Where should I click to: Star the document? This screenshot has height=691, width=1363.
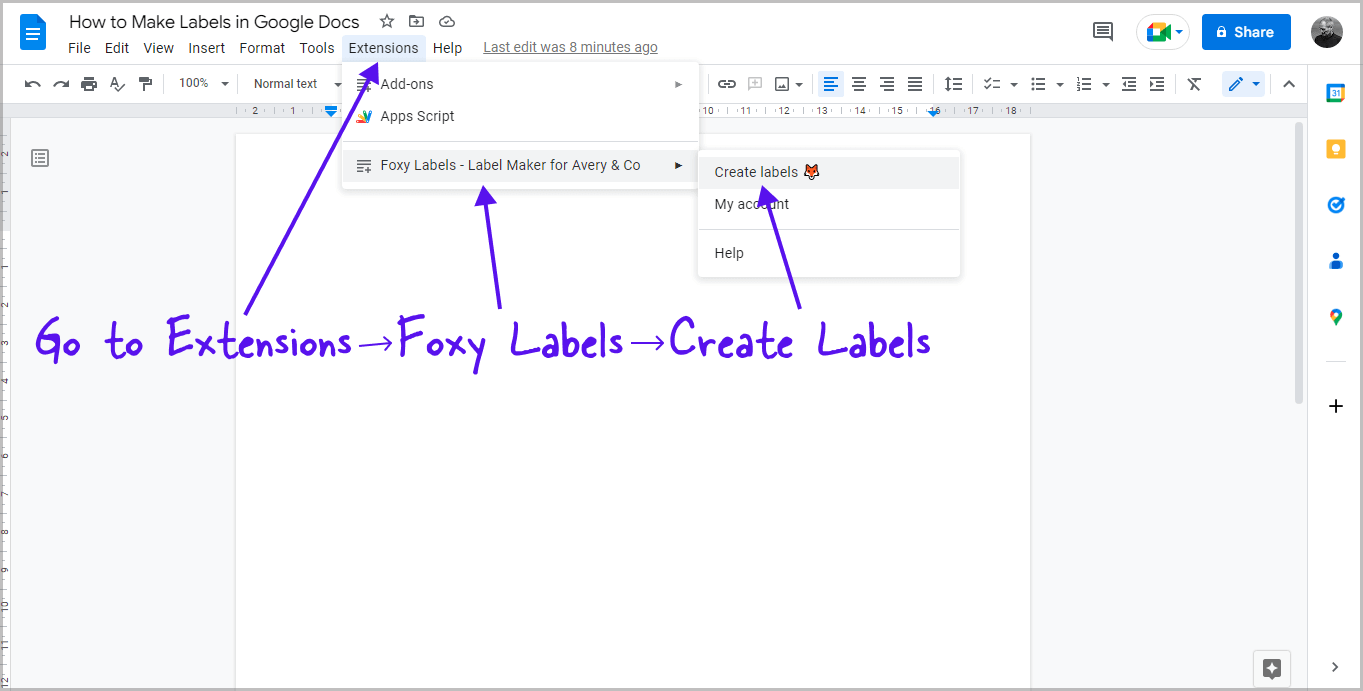386,20
